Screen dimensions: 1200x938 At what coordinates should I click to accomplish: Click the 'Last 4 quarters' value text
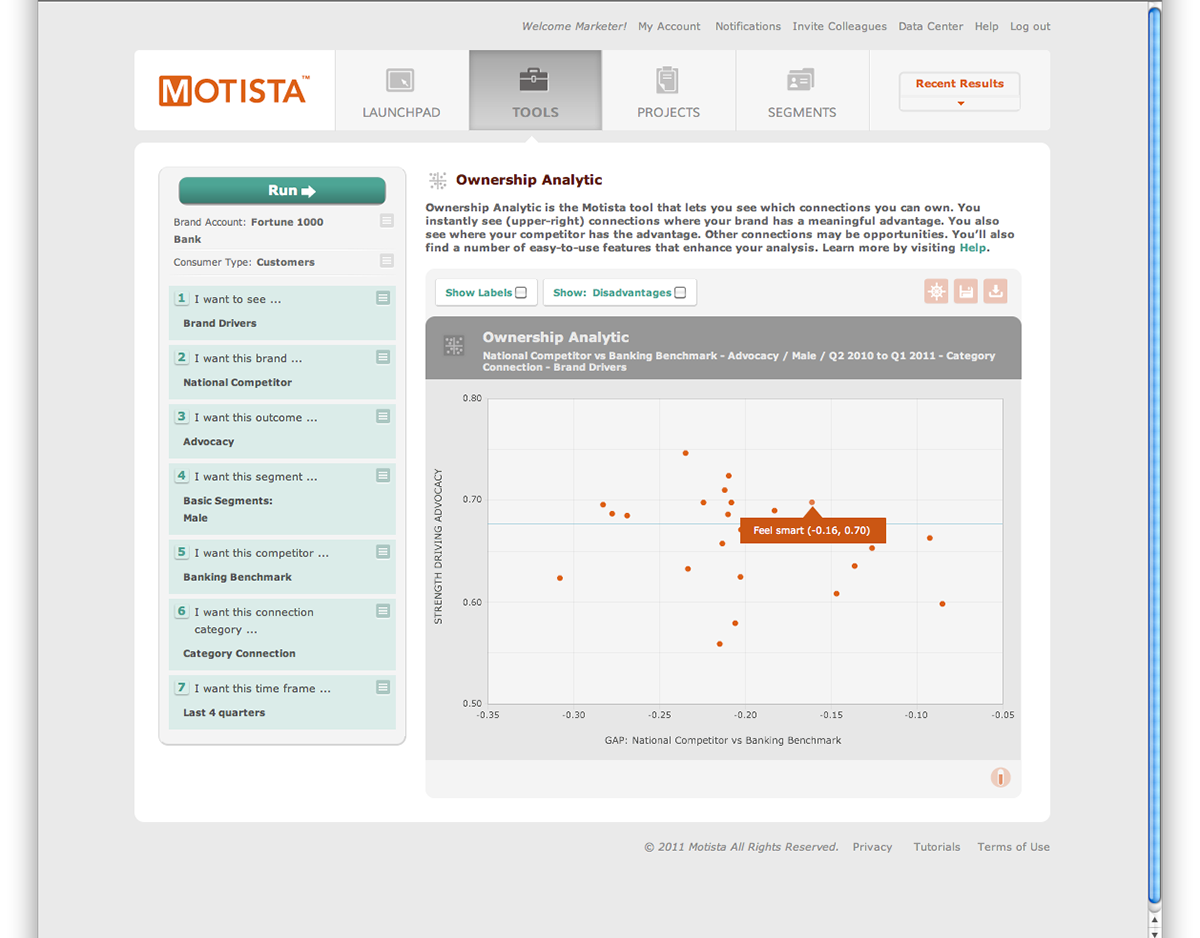224,713
